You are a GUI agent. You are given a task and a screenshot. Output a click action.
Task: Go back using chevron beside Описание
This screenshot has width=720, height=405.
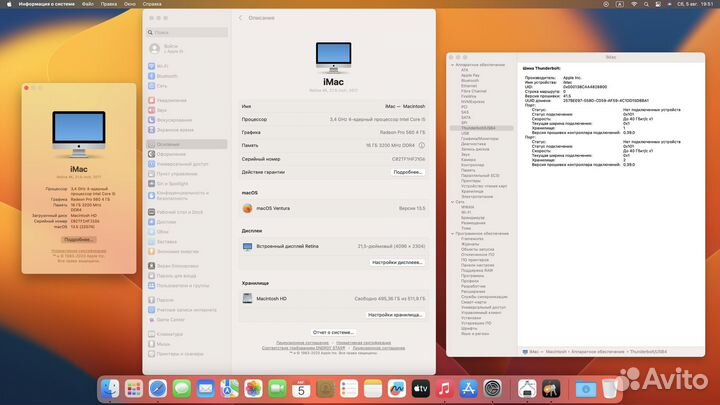[240, 18]
